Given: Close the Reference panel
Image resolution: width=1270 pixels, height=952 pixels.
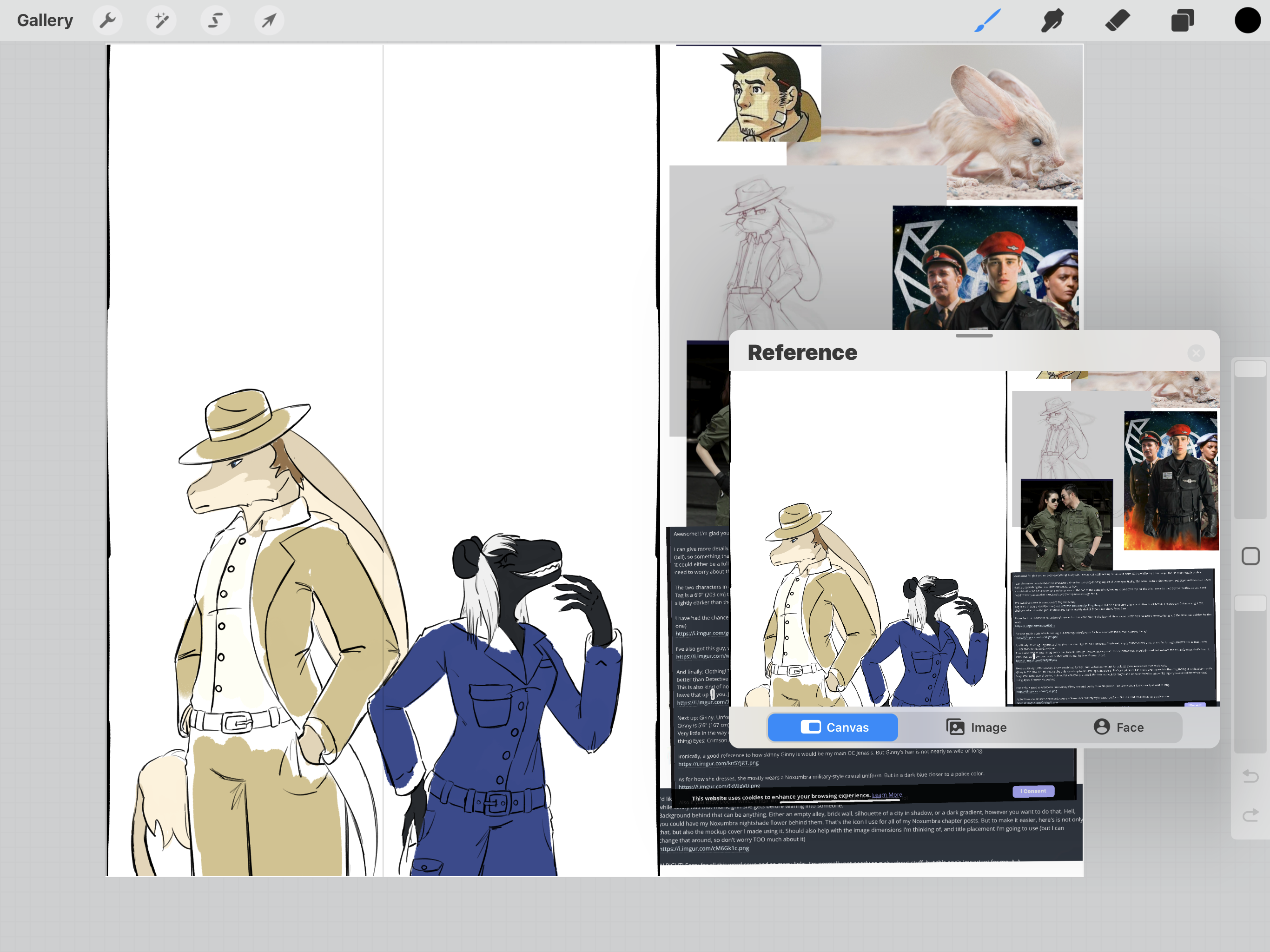Looking at the screenshot, I should (x=1196, y=353).
